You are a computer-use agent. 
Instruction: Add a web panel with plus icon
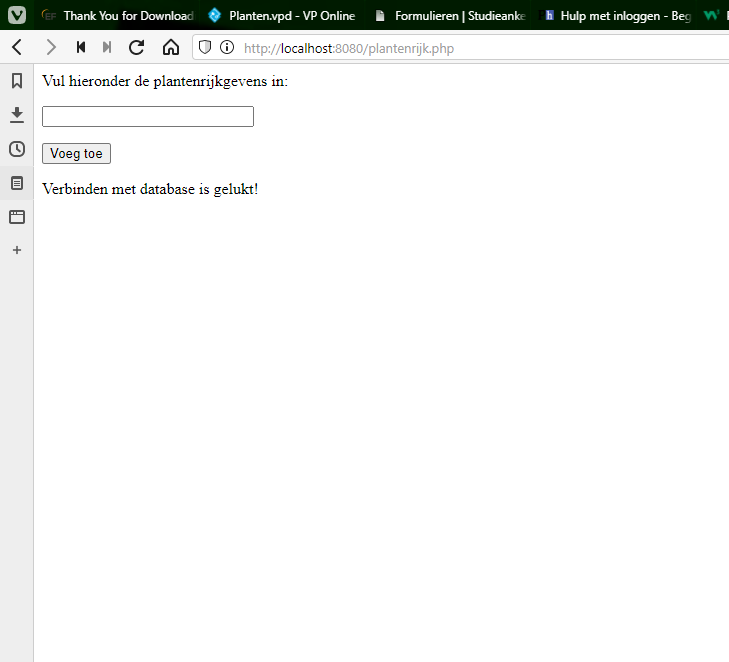(x=17, y=250)
